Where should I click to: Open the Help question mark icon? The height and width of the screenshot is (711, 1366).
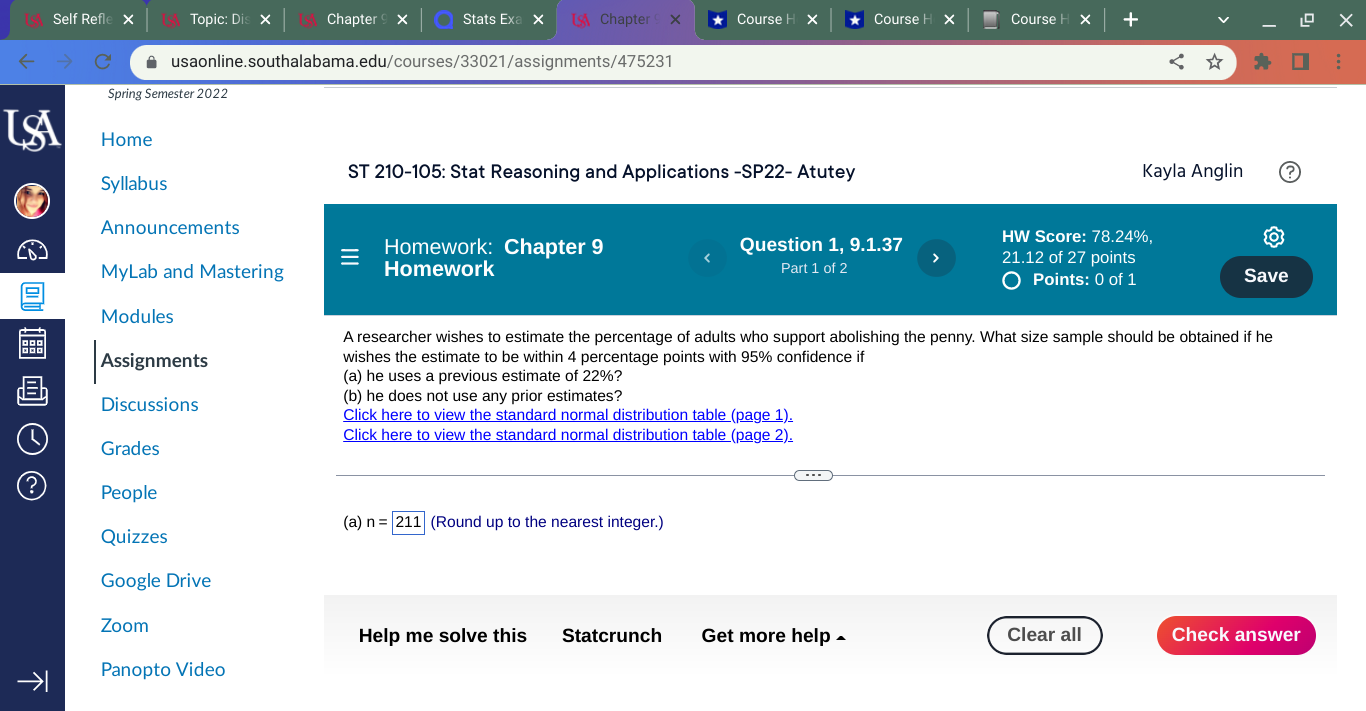tap(31, 486)
